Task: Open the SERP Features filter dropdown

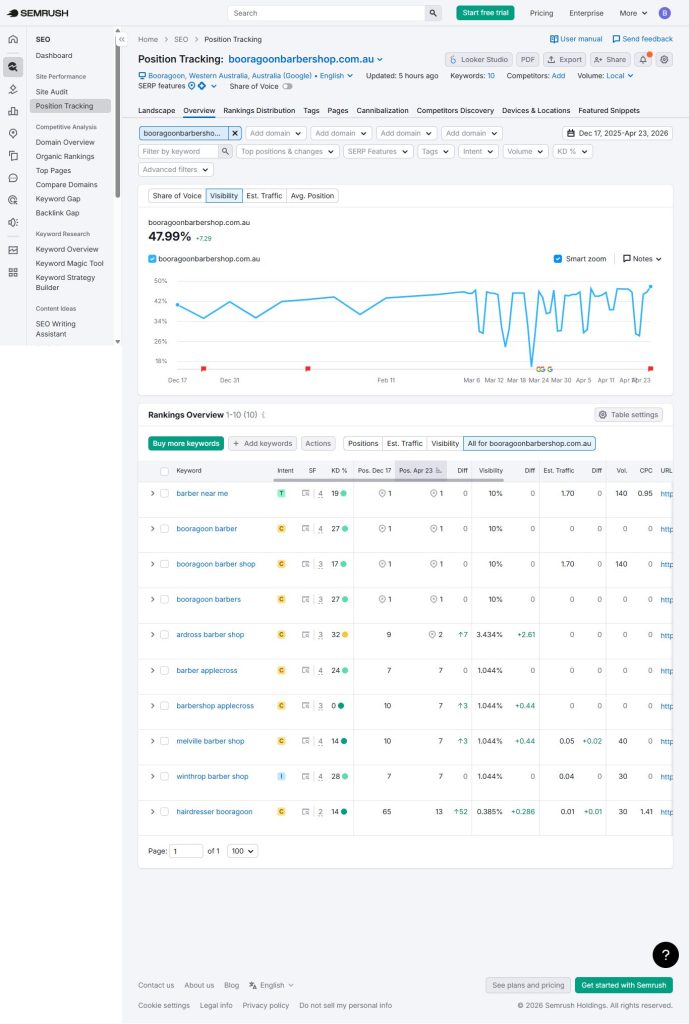Action: [x=378, y=152]
